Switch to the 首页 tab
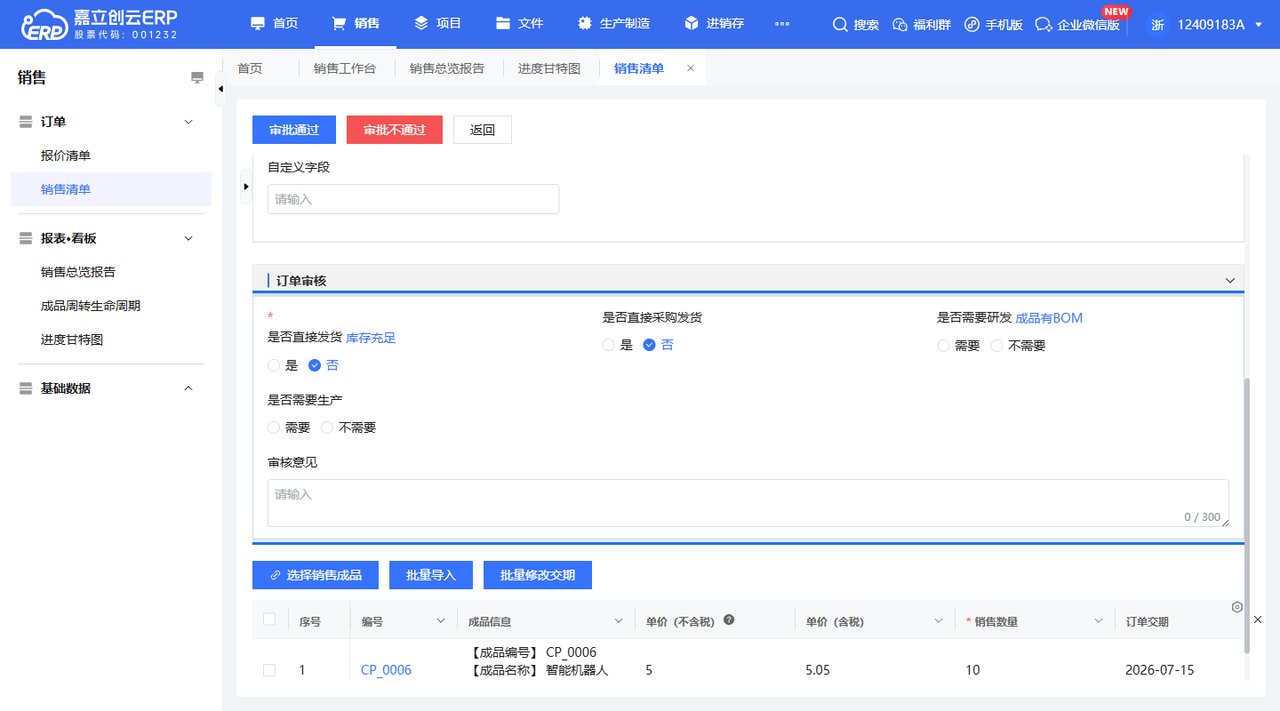This screenshot has width=1280, height=711. tap(250, 68)
